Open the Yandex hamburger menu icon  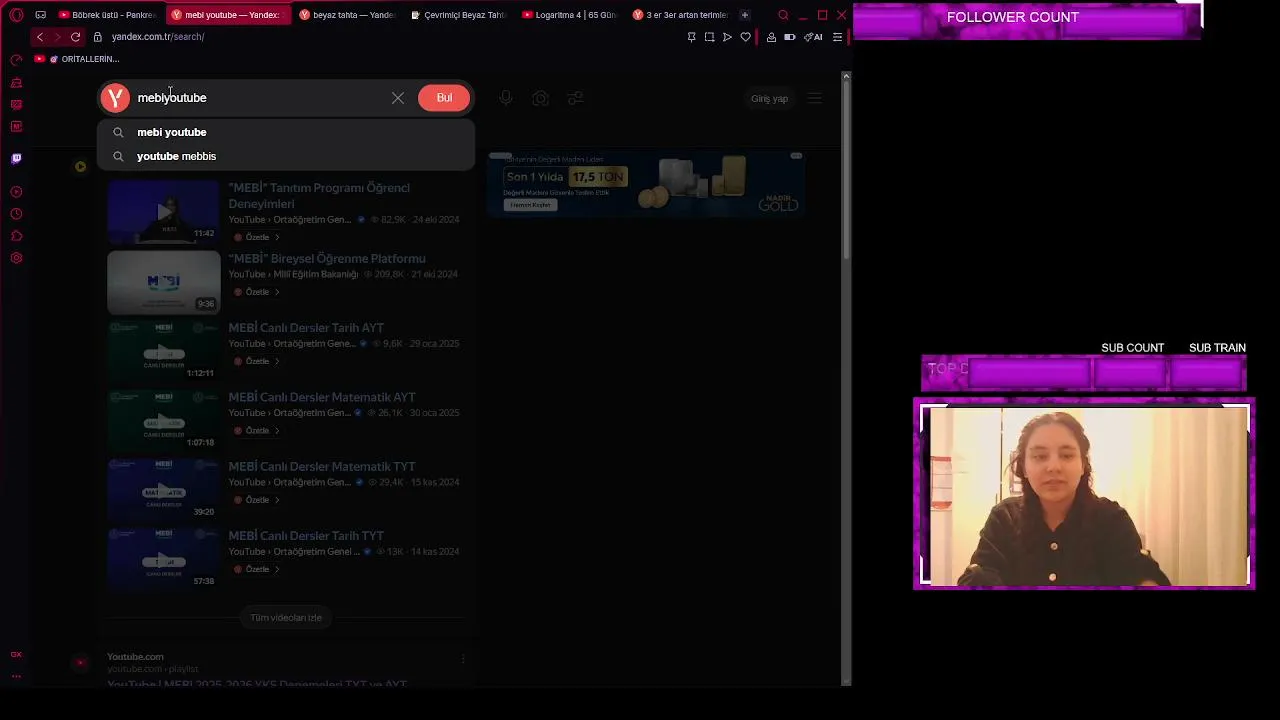point(815,98)
